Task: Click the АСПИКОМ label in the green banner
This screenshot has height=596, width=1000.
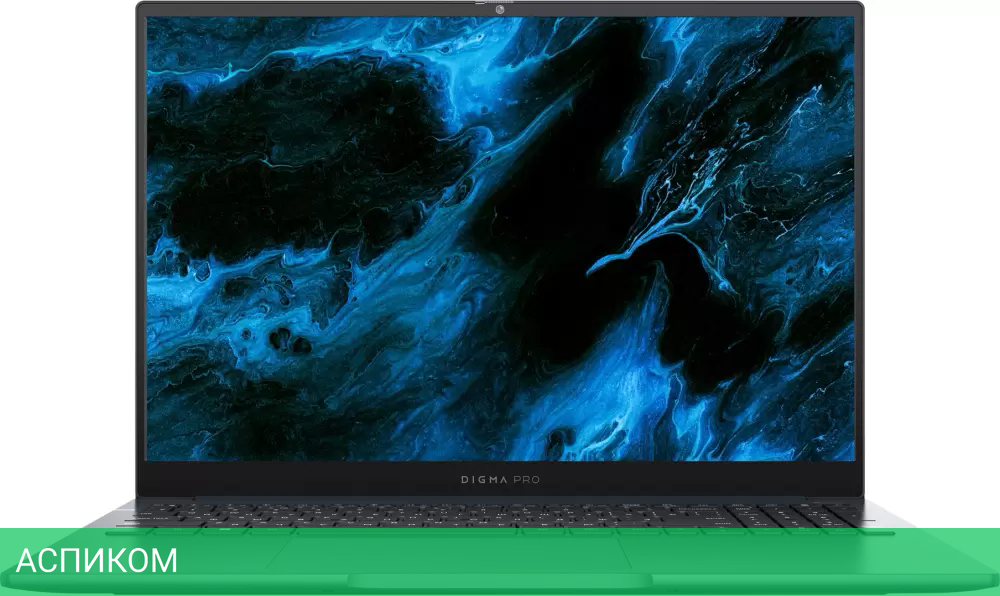Action: (96, 561)
